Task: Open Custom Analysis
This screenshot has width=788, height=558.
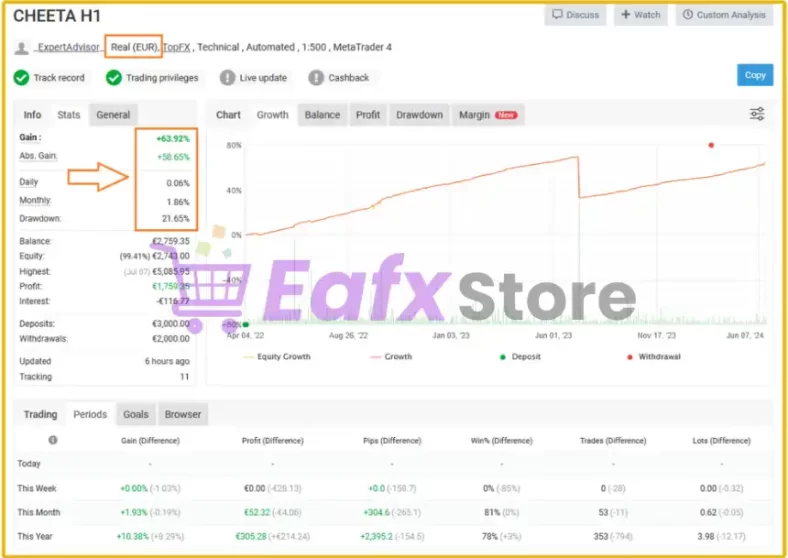Action: (724, 15)
